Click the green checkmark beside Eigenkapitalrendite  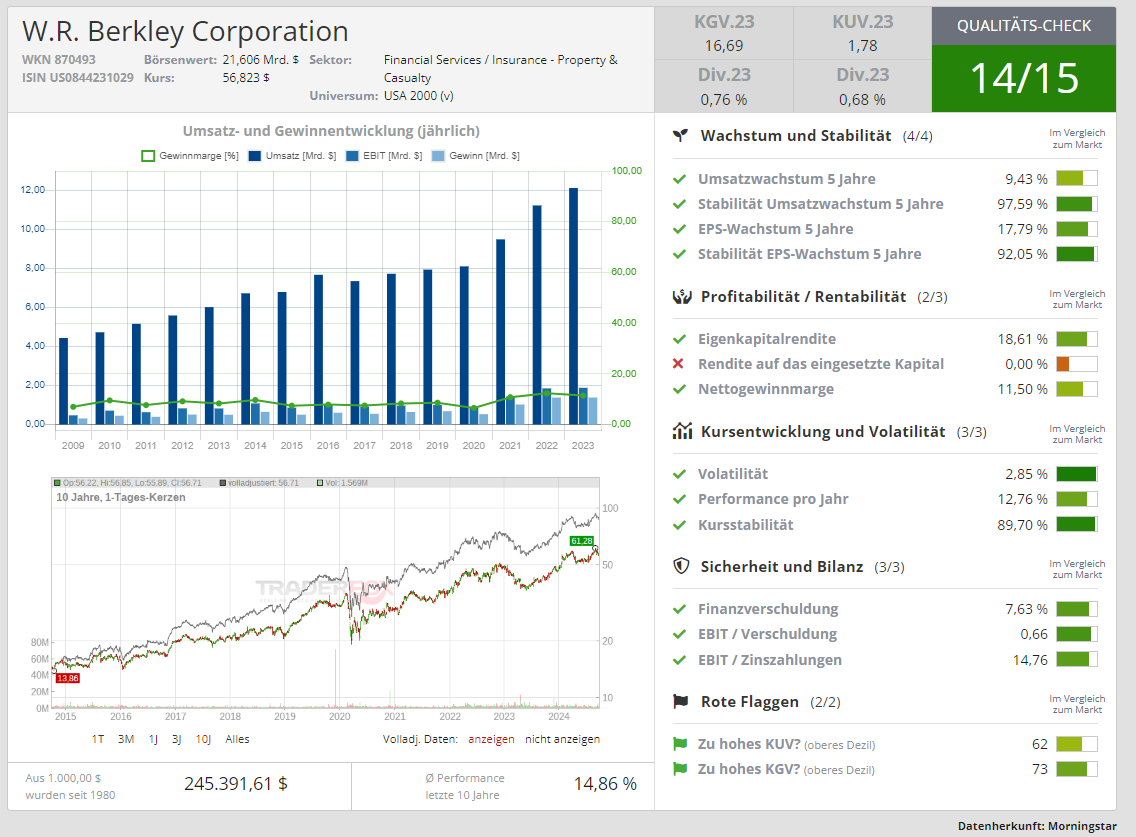[679, 339]
